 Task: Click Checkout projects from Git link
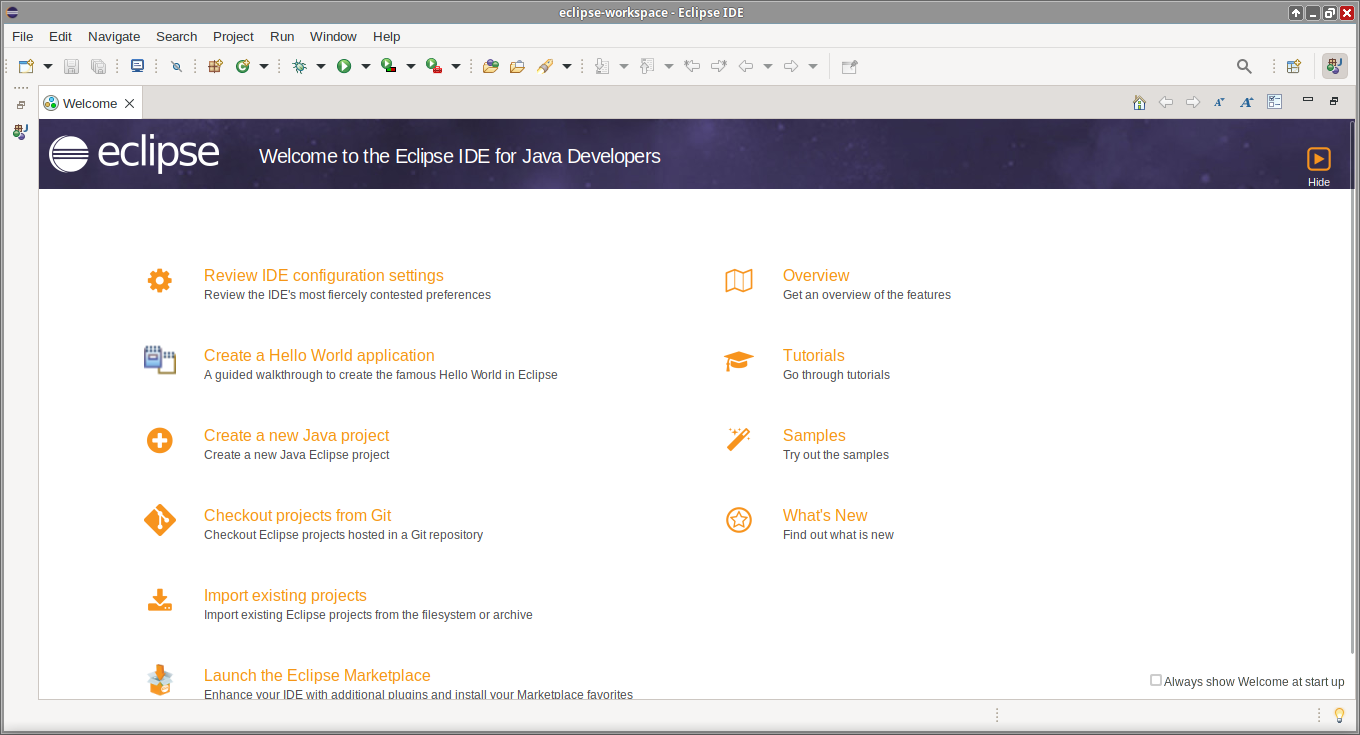pyautogui.click(x=297, y=515)
